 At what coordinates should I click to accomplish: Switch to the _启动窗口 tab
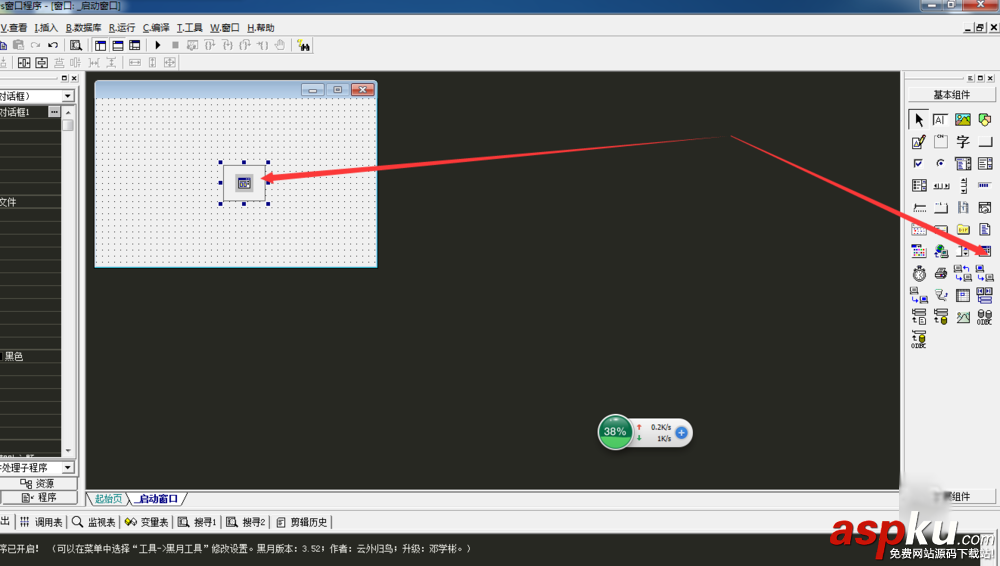tap(158, 498)
